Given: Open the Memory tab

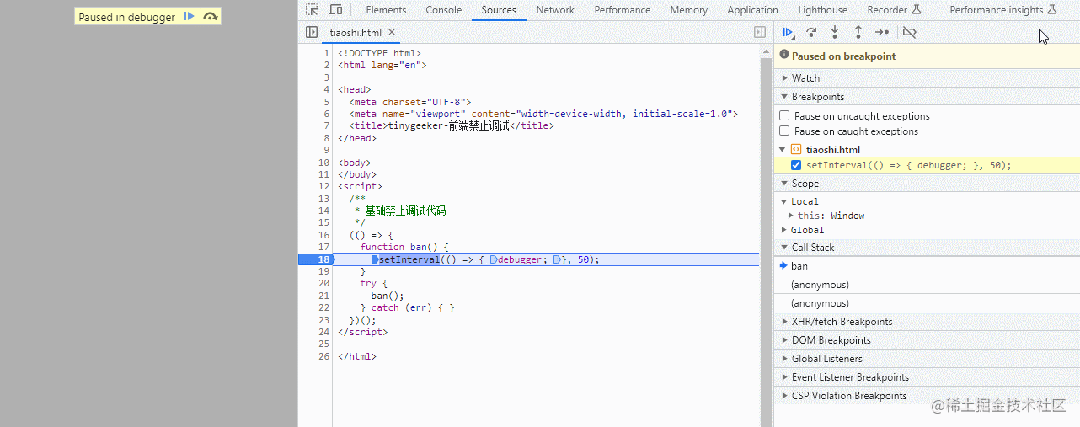Looking at the screenshot, I should (689, 10).
